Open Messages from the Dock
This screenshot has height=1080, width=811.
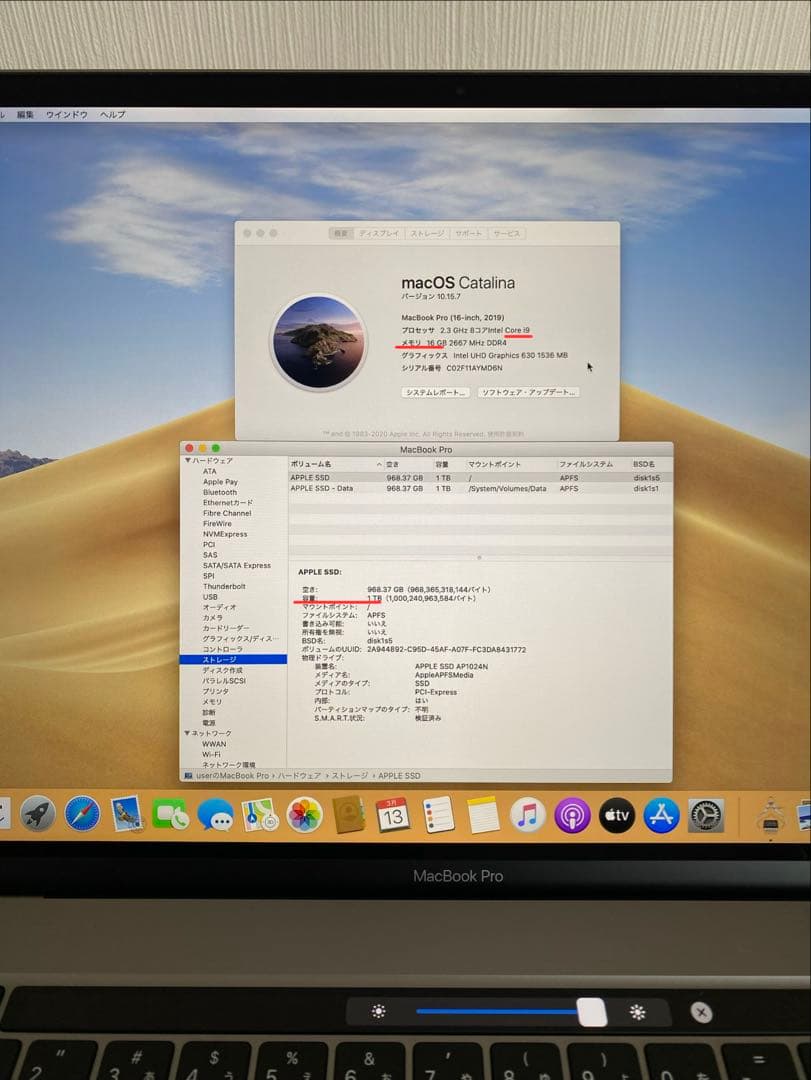point(218,816)
